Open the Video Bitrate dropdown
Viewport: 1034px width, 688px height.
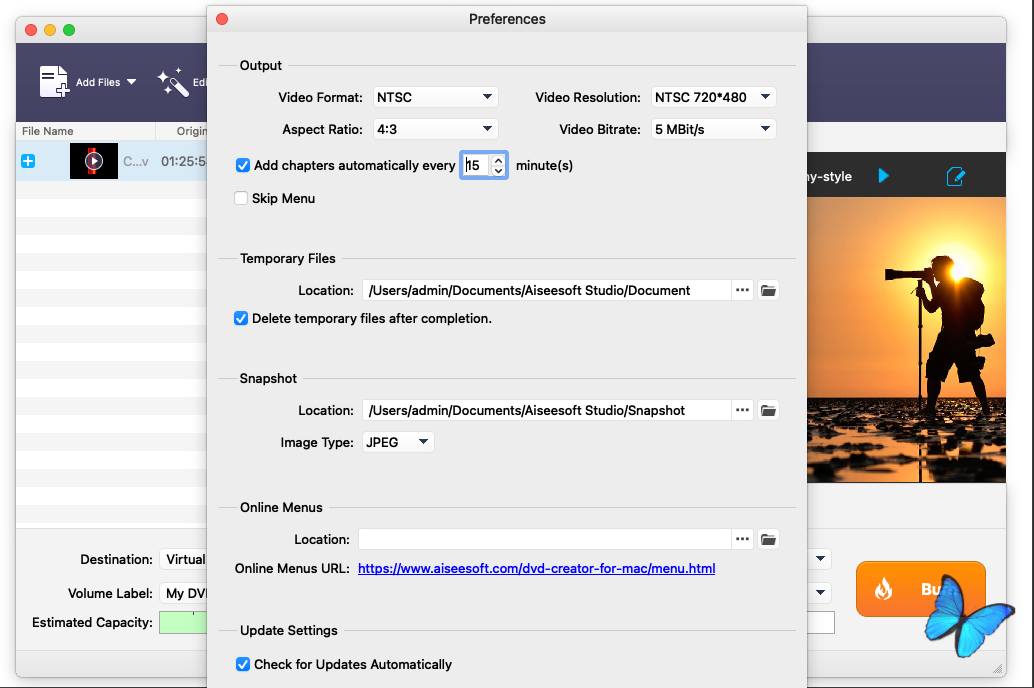(x=713, y=129)
